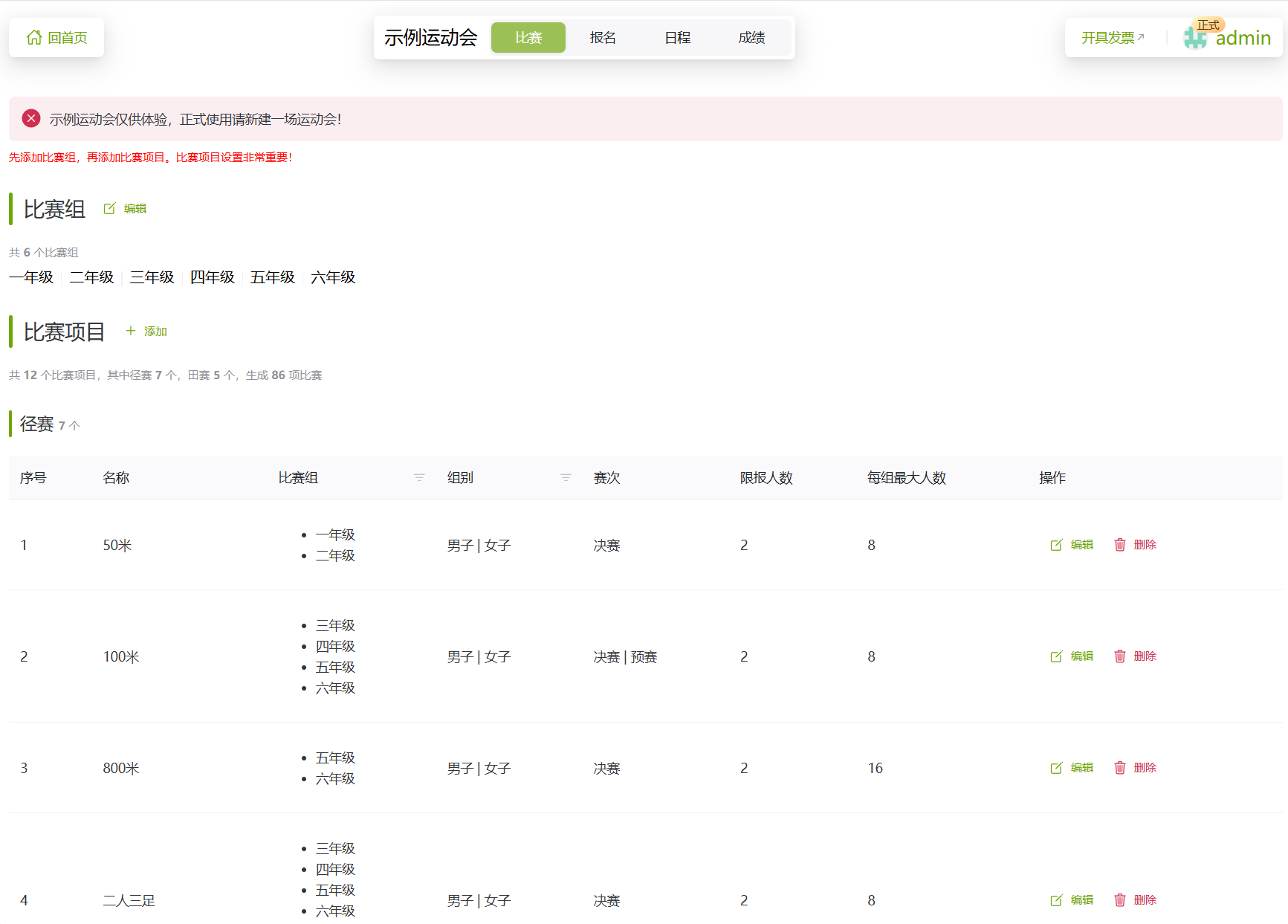This screenshot has width=1288, height=924.
Task: Click the 操作 column header
Action: click(x=1052, y=477)
